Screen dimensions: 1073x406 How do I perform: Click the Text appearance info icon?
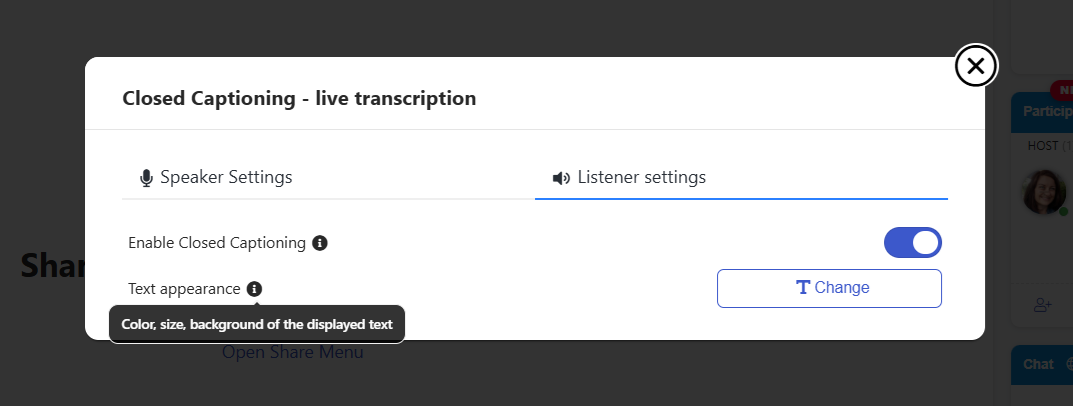254,289
